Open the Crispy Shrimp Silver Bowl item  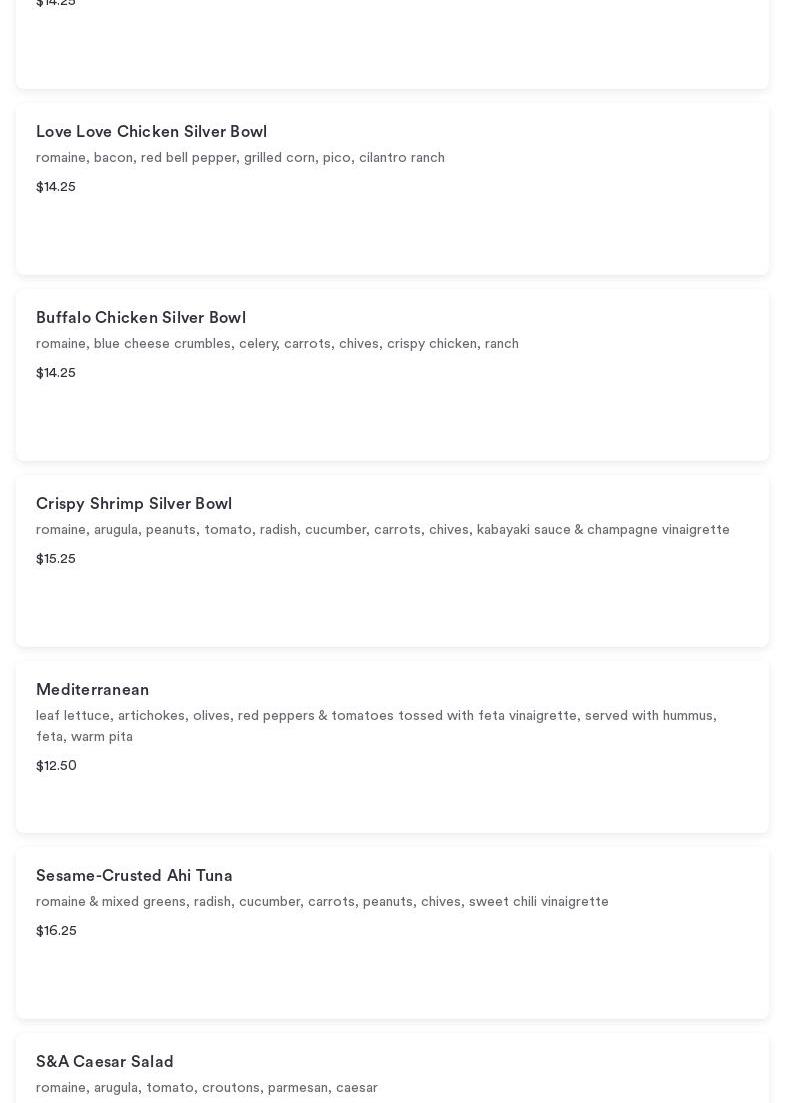click(x=134, y=504)
